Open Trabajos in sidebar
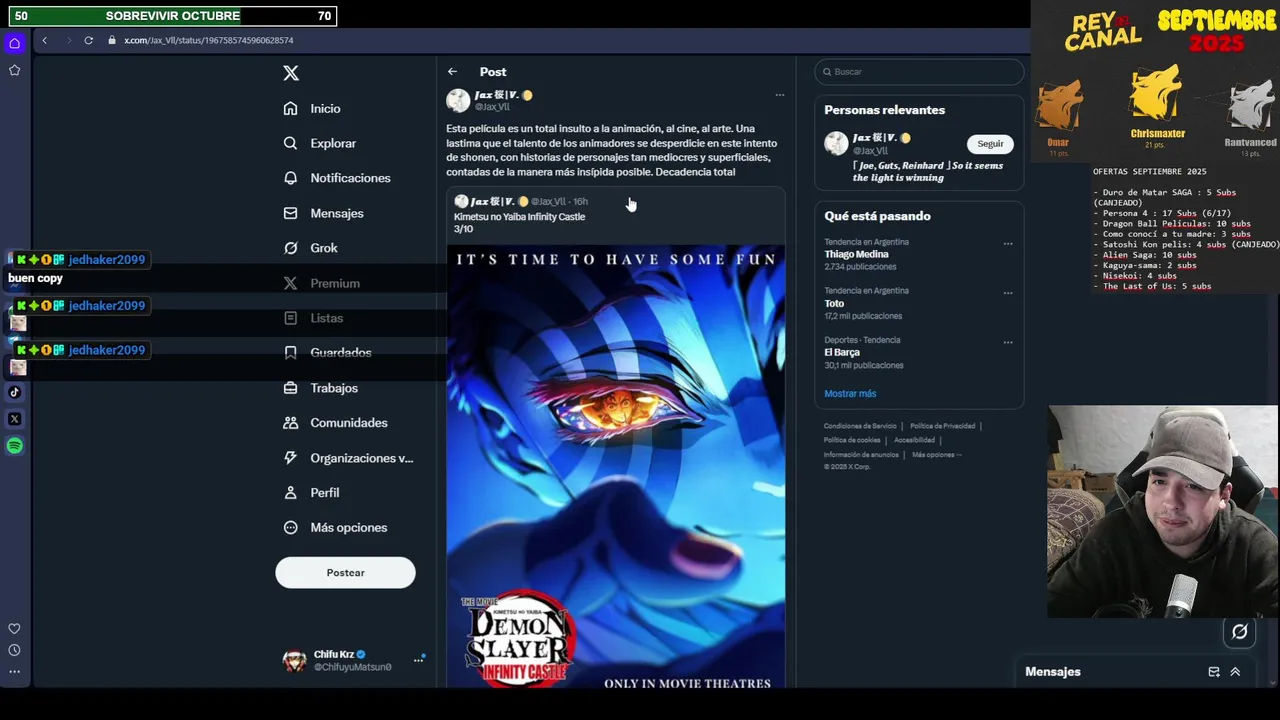The width and height of the screenshot is (1280, 720). tap(320, 388)
